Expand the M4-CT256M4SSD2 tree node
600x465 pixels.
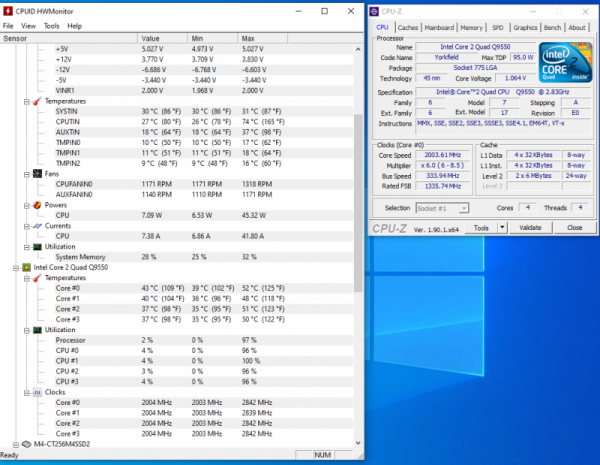[x=15, y=443]
